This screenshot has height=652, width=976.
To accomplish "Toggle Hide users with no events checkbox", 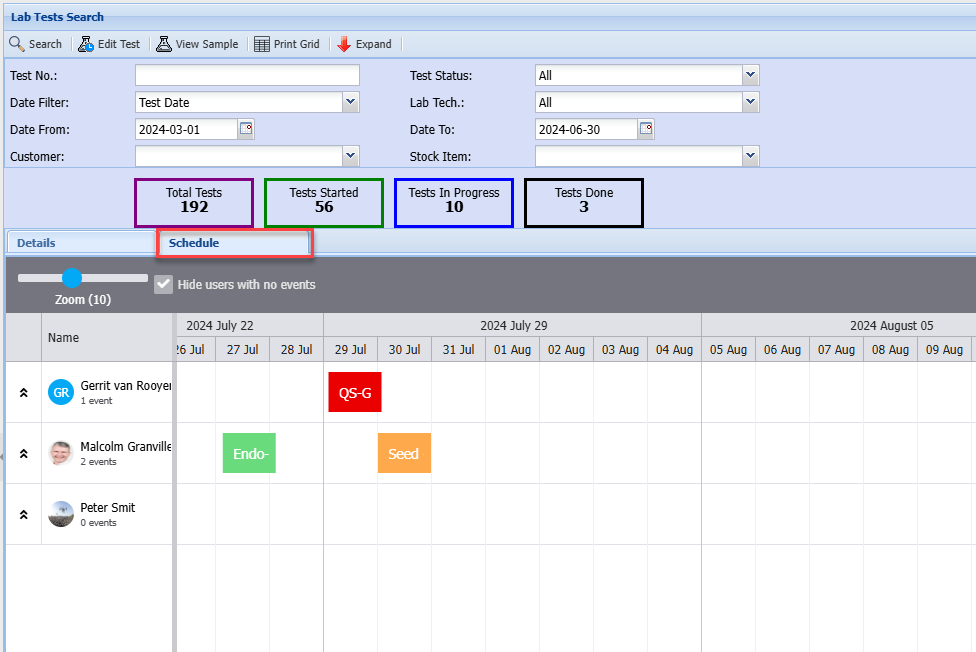I will click(163, 285).
